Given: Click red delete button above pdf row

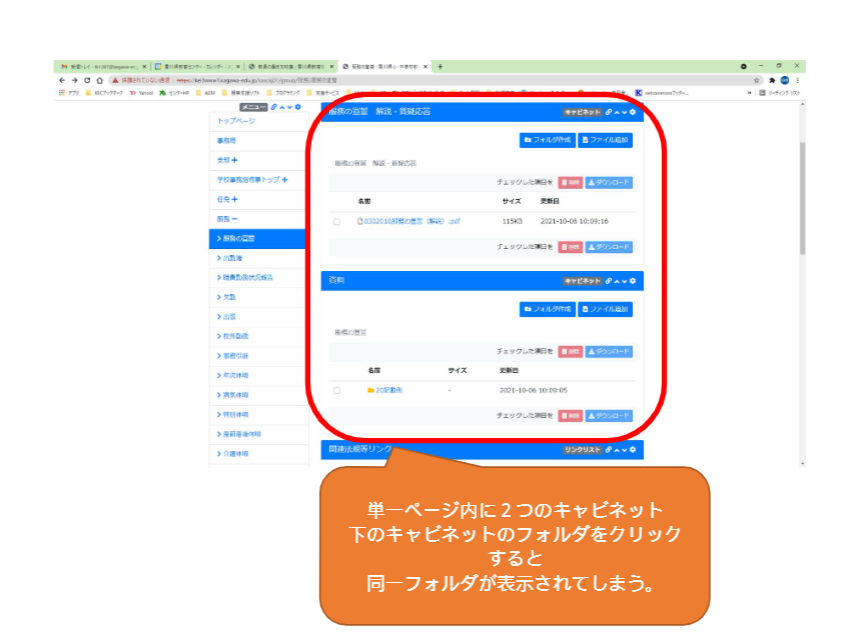Looking at the screenshot, I should pos(570,182).
